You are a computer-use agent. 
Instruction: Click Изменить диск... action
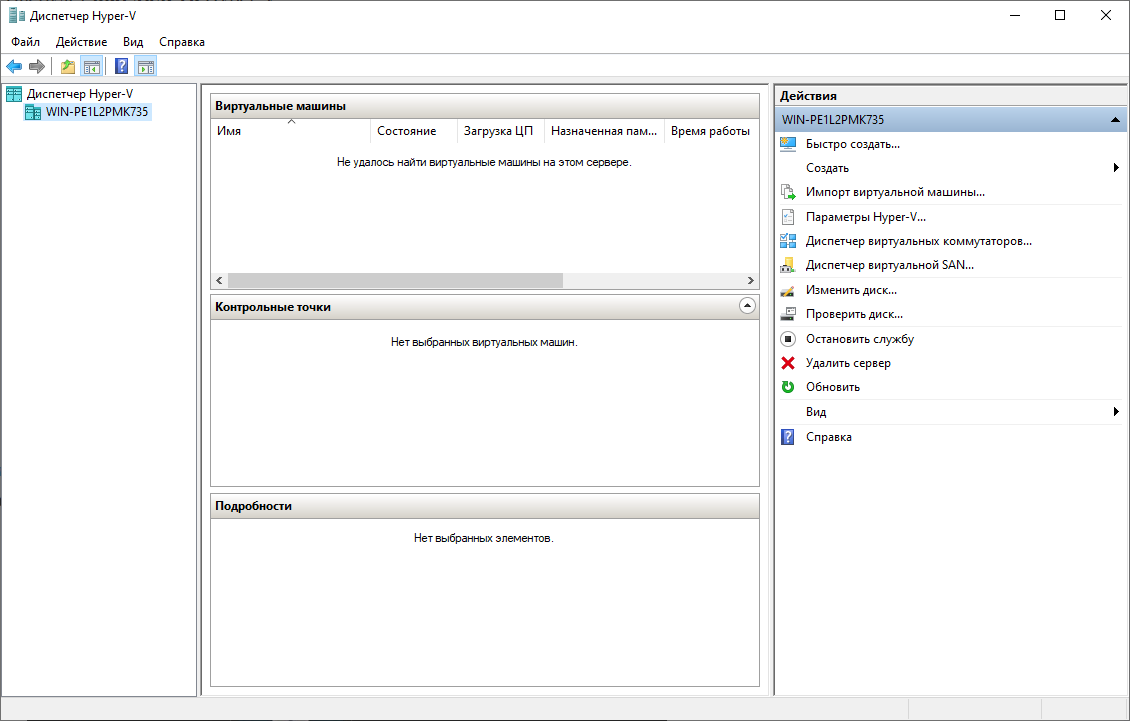(x=851, y=290)
